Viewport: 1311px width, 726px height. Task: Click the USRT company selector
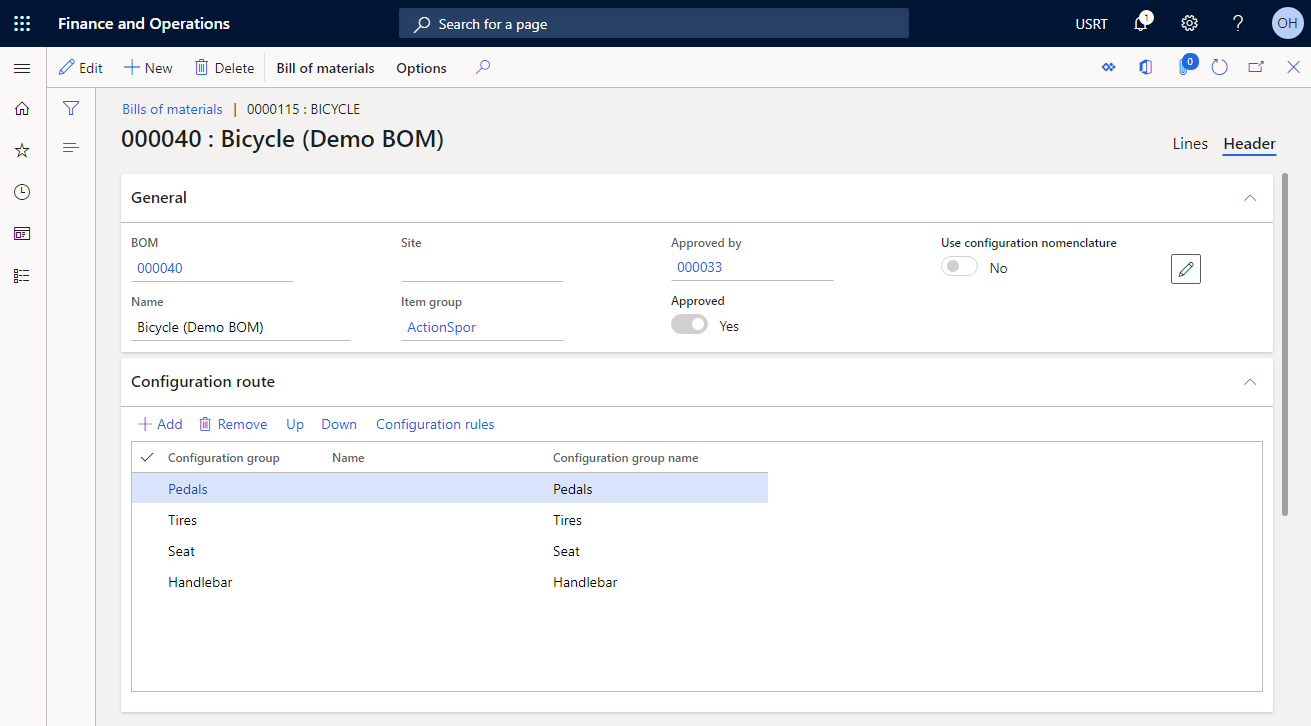pyautogui.click(x=1091, y=23)
